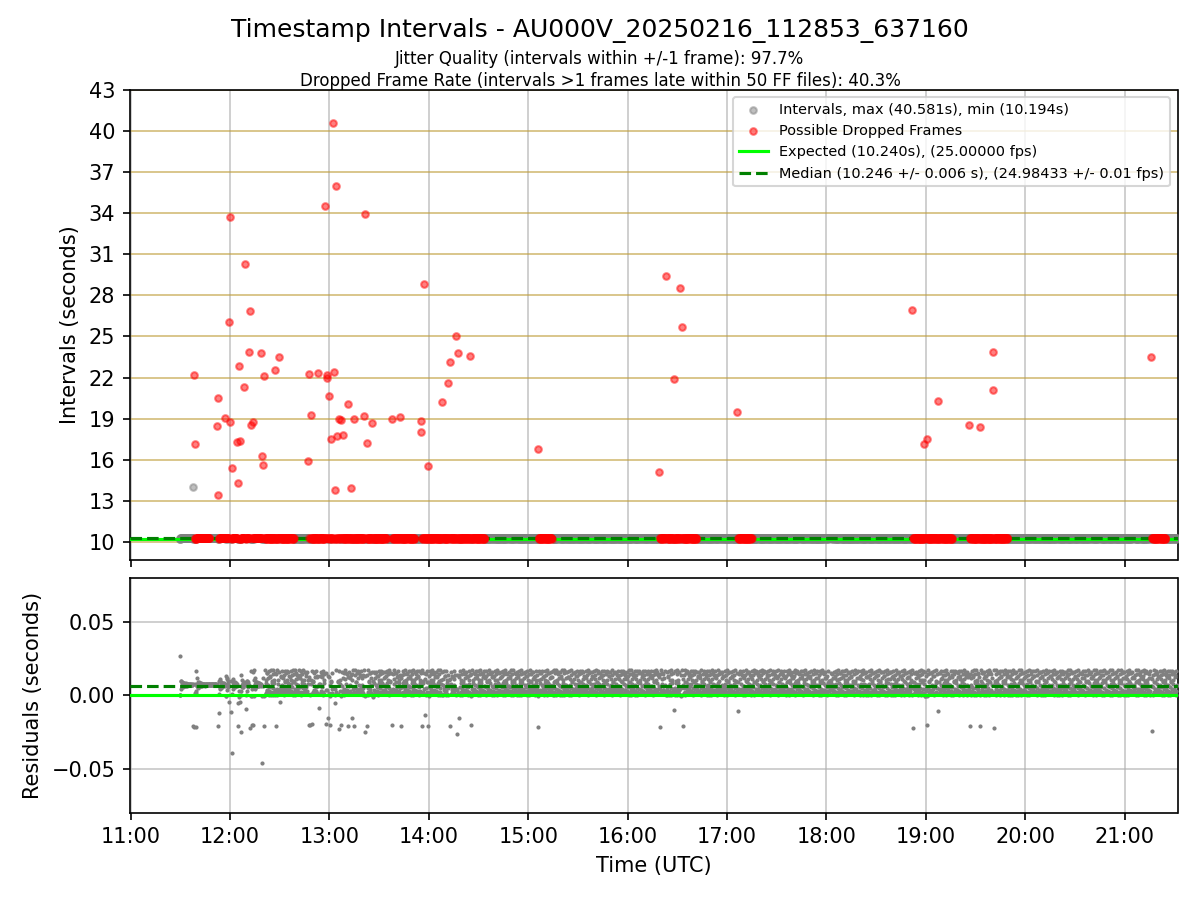Screen dimensions: 1200x900
Task: Click legend entry starting with "Median (10.246"
Action: (x=971, y=173)
